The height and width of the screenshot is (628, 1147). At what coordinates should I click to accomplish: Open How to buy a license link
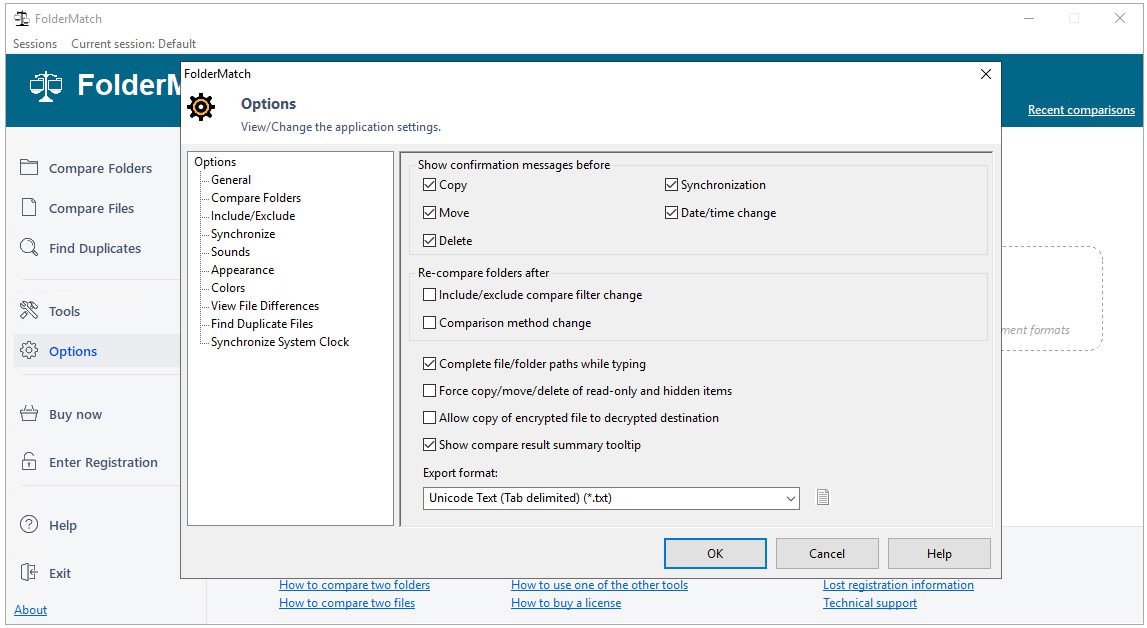pyautogui.click(x=566, y=603)
